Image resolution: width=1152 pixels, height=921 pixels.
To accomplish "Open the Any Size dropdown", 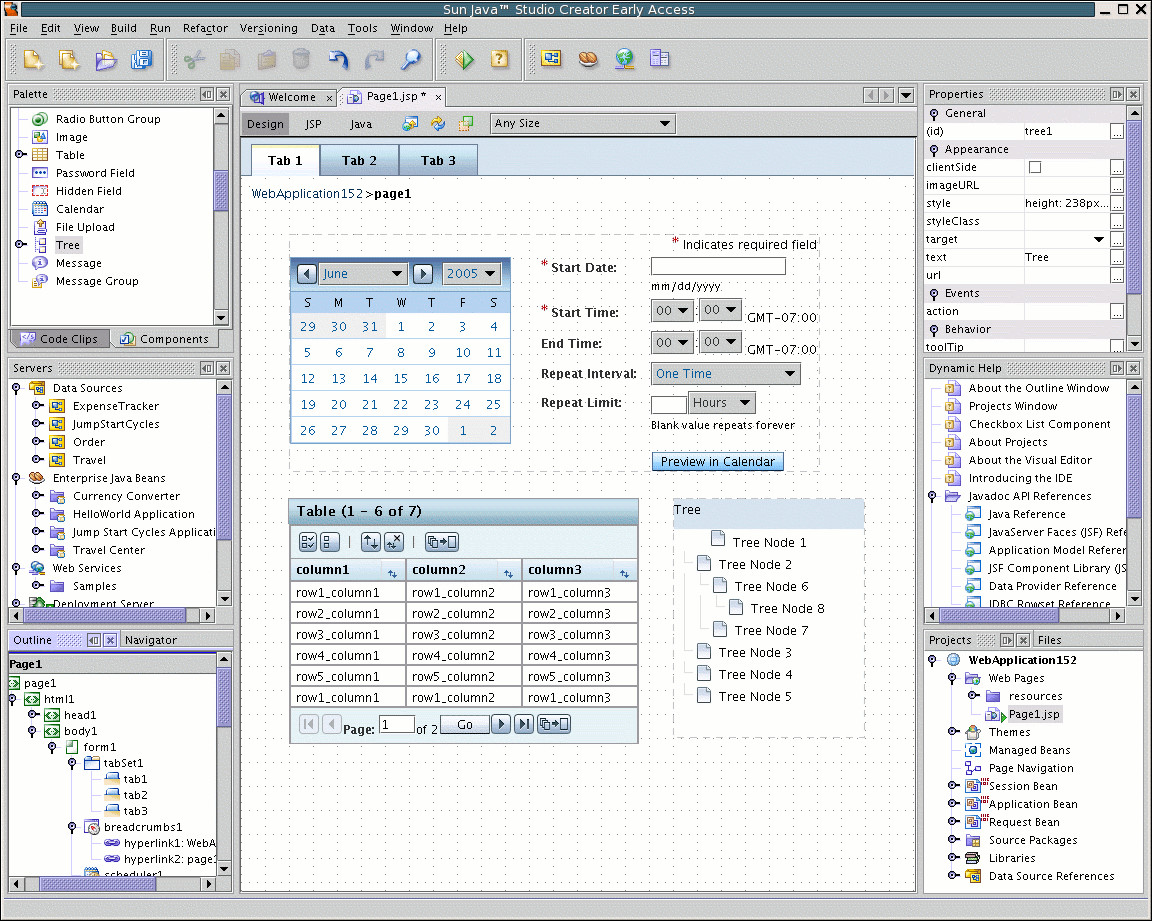I will click(583, 123).
